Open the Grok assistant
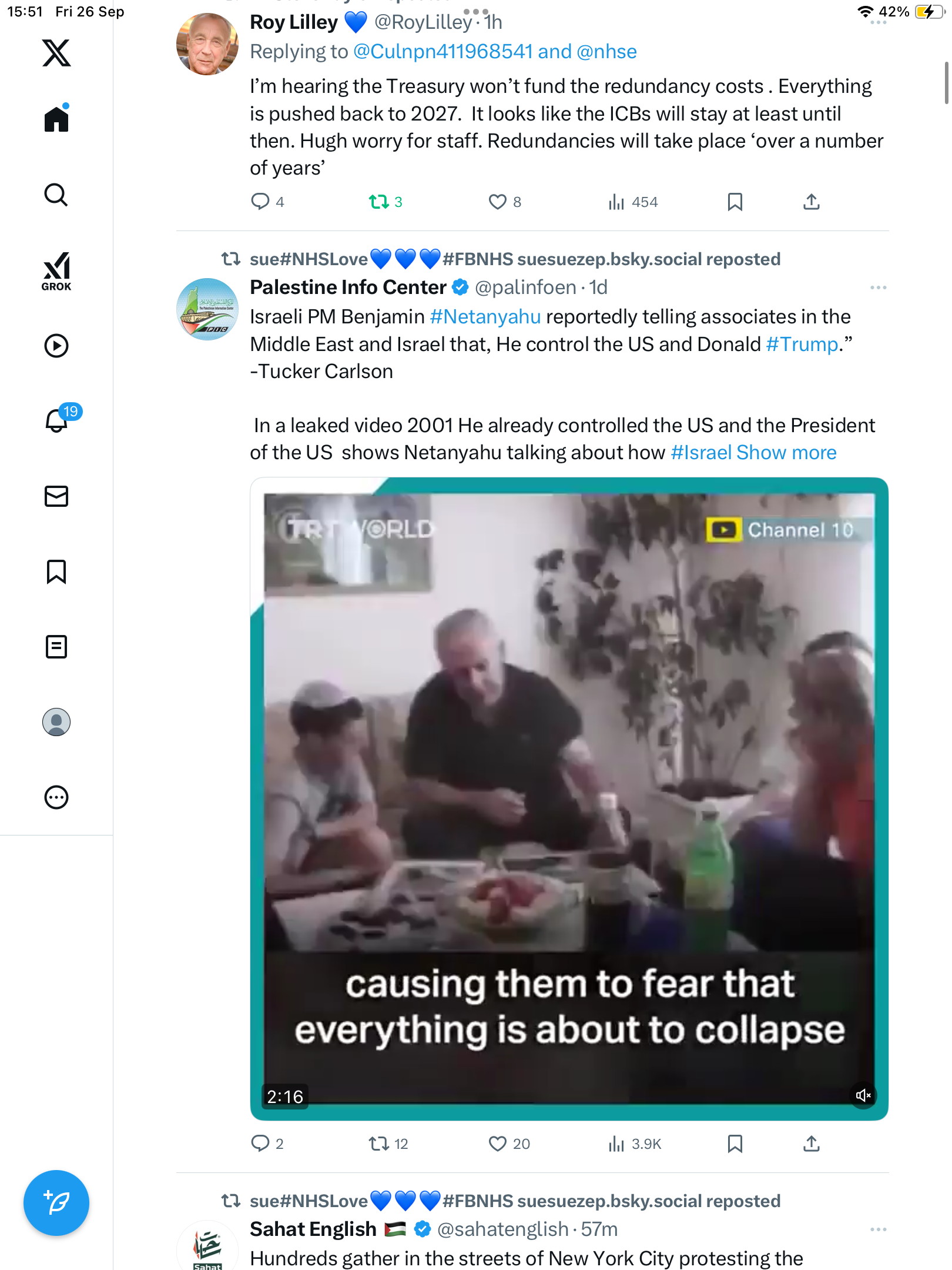The height and width of the screenshot is (1270, 952). point(56,272)
